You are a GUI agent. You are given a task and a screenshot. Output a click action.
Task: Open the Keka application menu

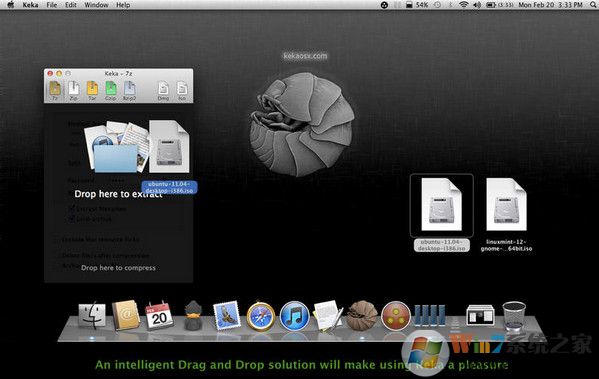click(30, 5)
